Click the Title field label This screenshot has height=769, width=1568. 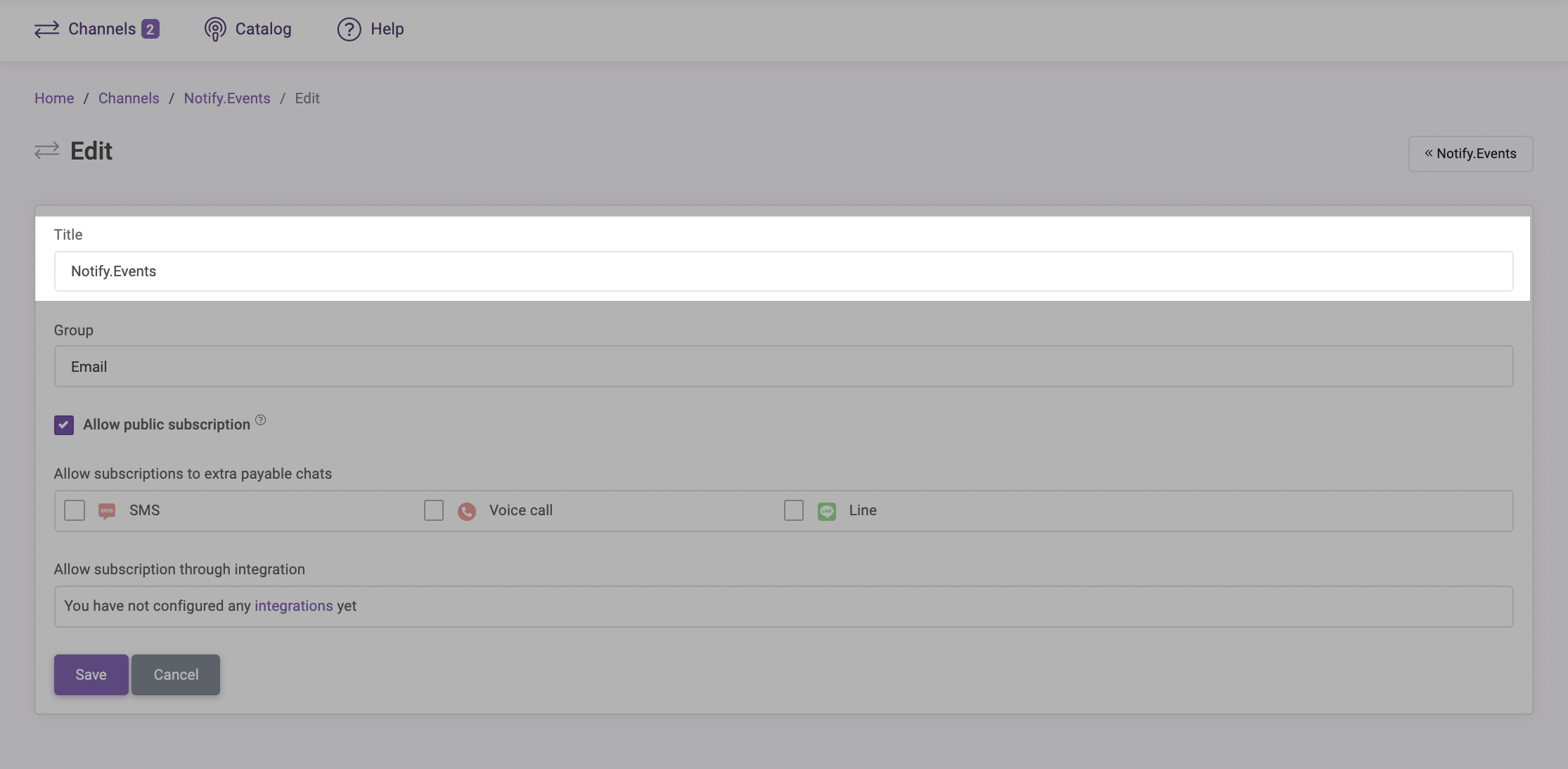click(x=68, y=235)
